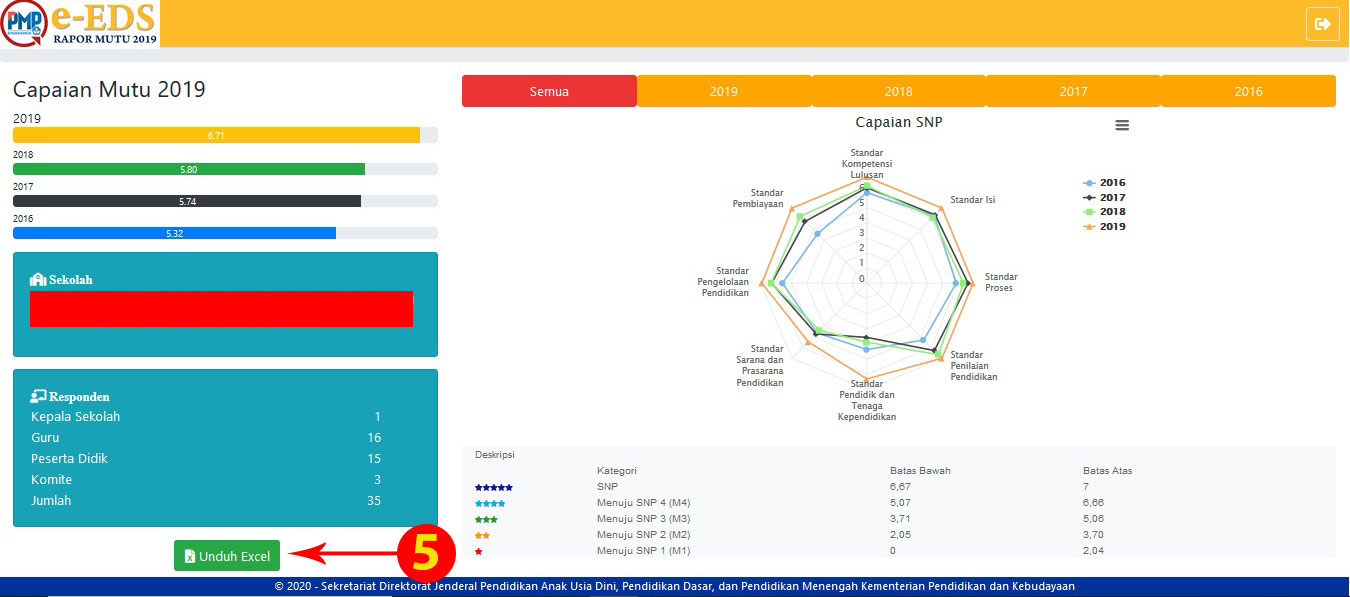This screenshot has width=1350, height=597.
Task: Open the Capaian SNP chart export menu
Action: pos(1122,125)
